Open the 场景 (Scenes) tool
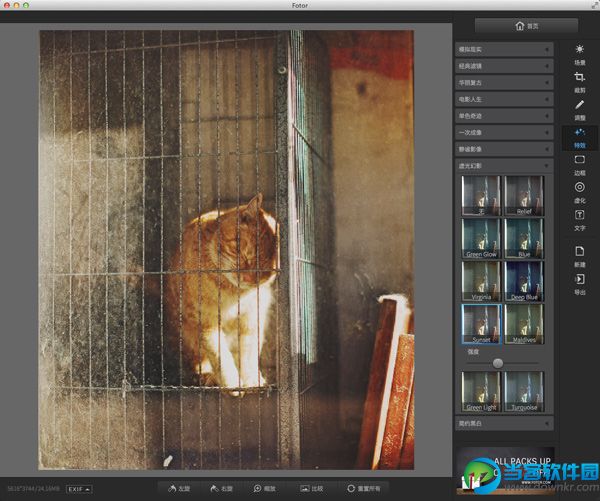Viewport: 600px width, 501px height. 580,50
